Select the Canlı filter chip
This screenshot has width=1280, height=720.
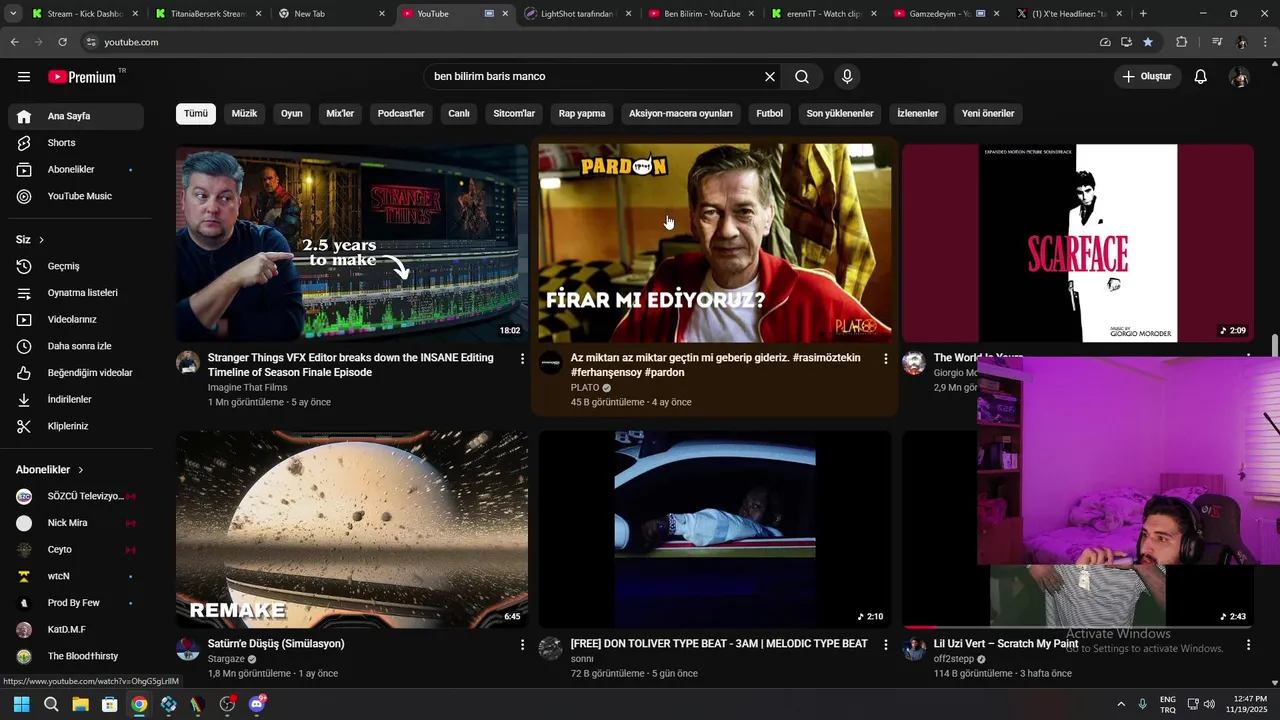pos(459,114)
